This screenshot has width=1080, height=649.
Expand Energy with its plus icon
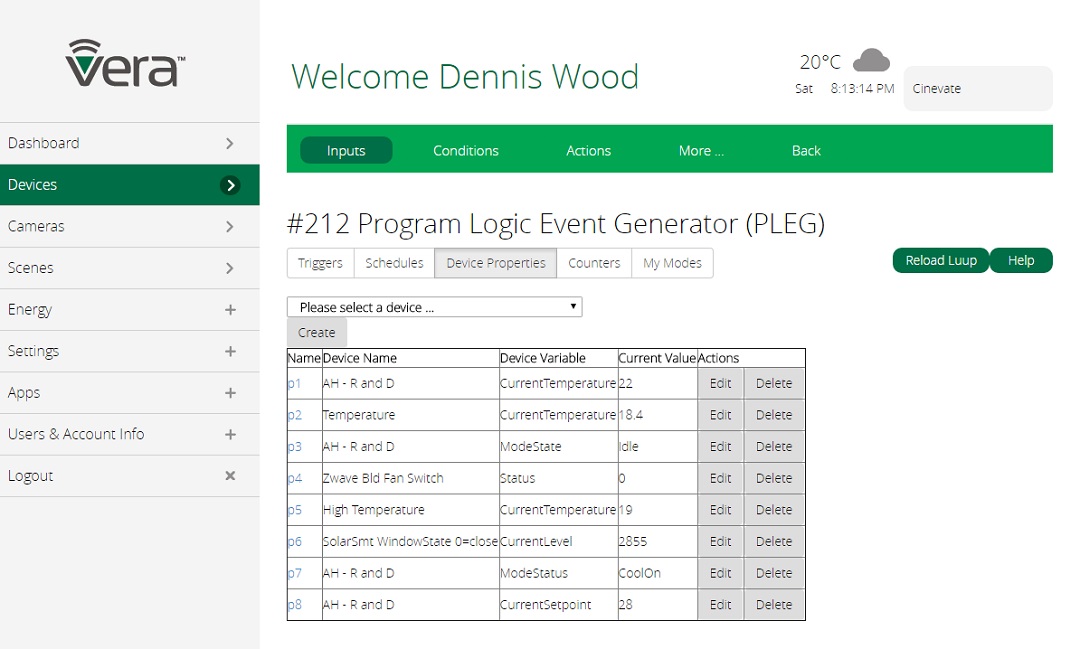coord(230,310)
